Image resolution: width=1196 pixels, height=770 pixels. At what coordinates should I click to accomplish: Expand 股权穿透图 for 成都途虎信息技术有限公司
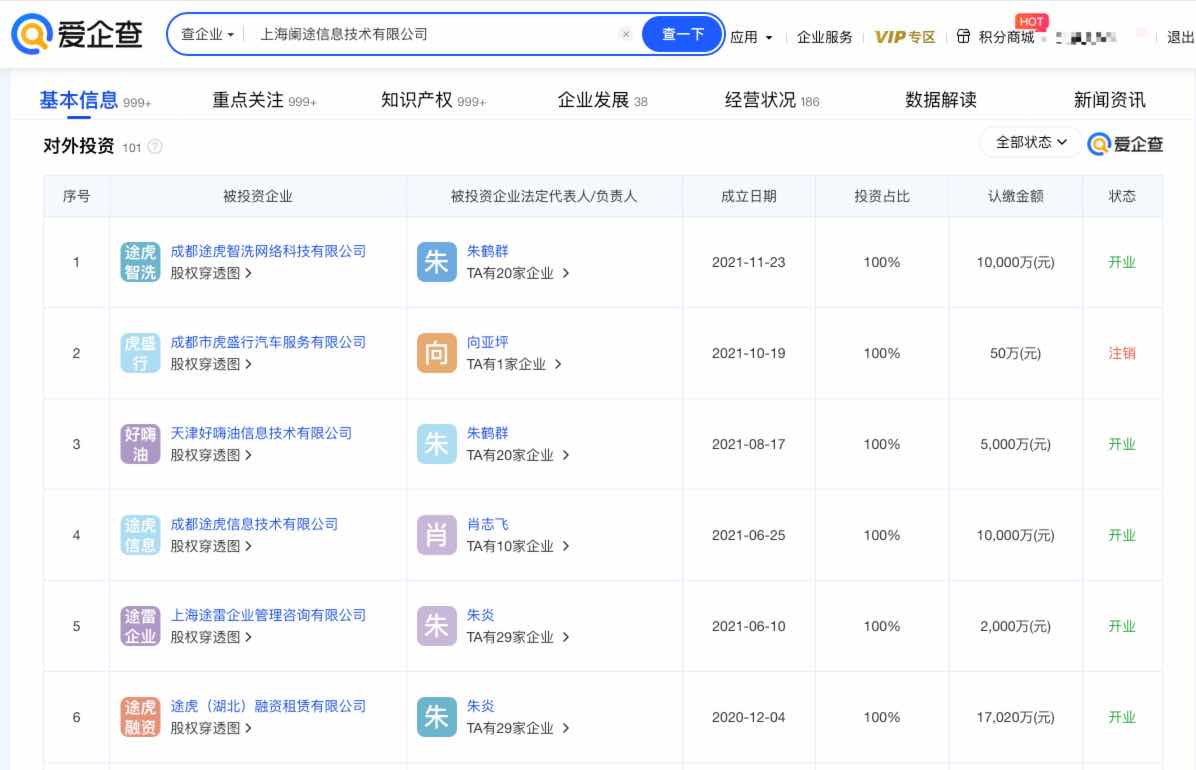click(211, 546)
